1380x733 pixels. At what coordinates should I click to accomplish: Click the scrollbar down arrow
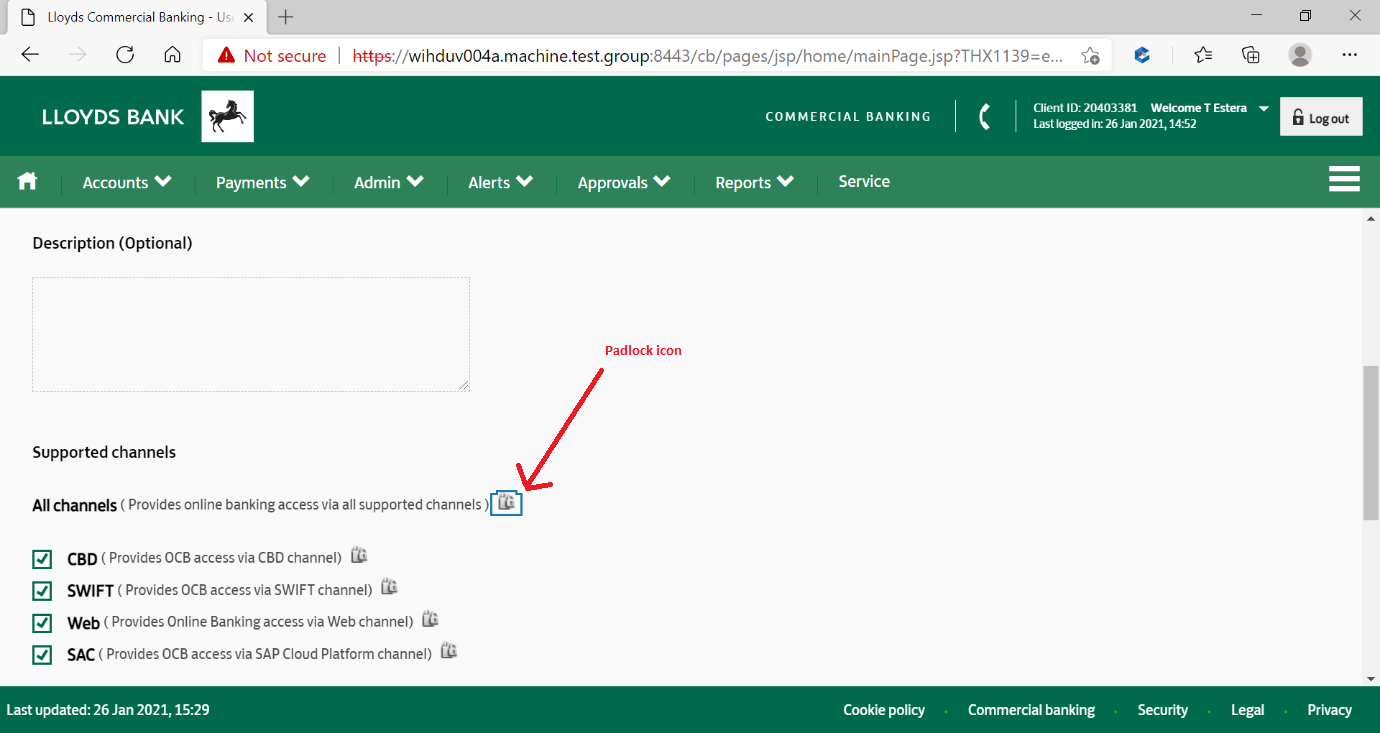[x=1370, y=678]
